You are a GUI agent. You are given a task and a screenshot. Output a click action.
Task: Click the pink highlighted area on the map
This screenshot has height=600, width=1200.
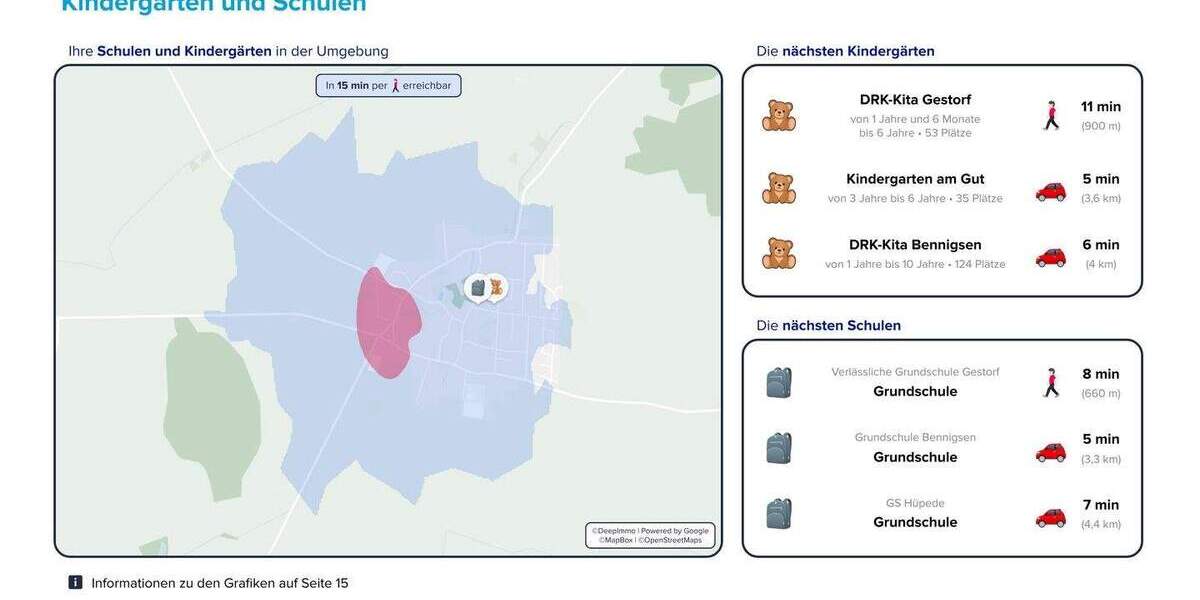[388, 323]
